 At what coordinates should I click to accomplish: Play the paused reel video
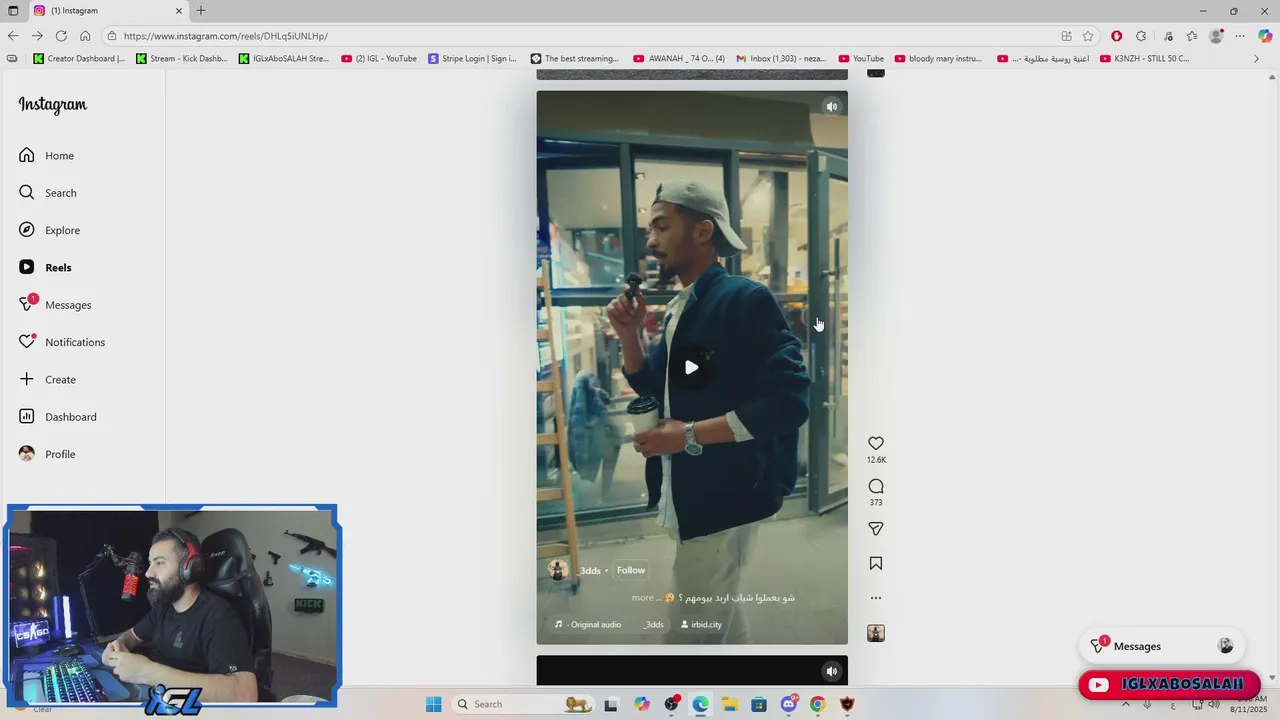(691, 367)
